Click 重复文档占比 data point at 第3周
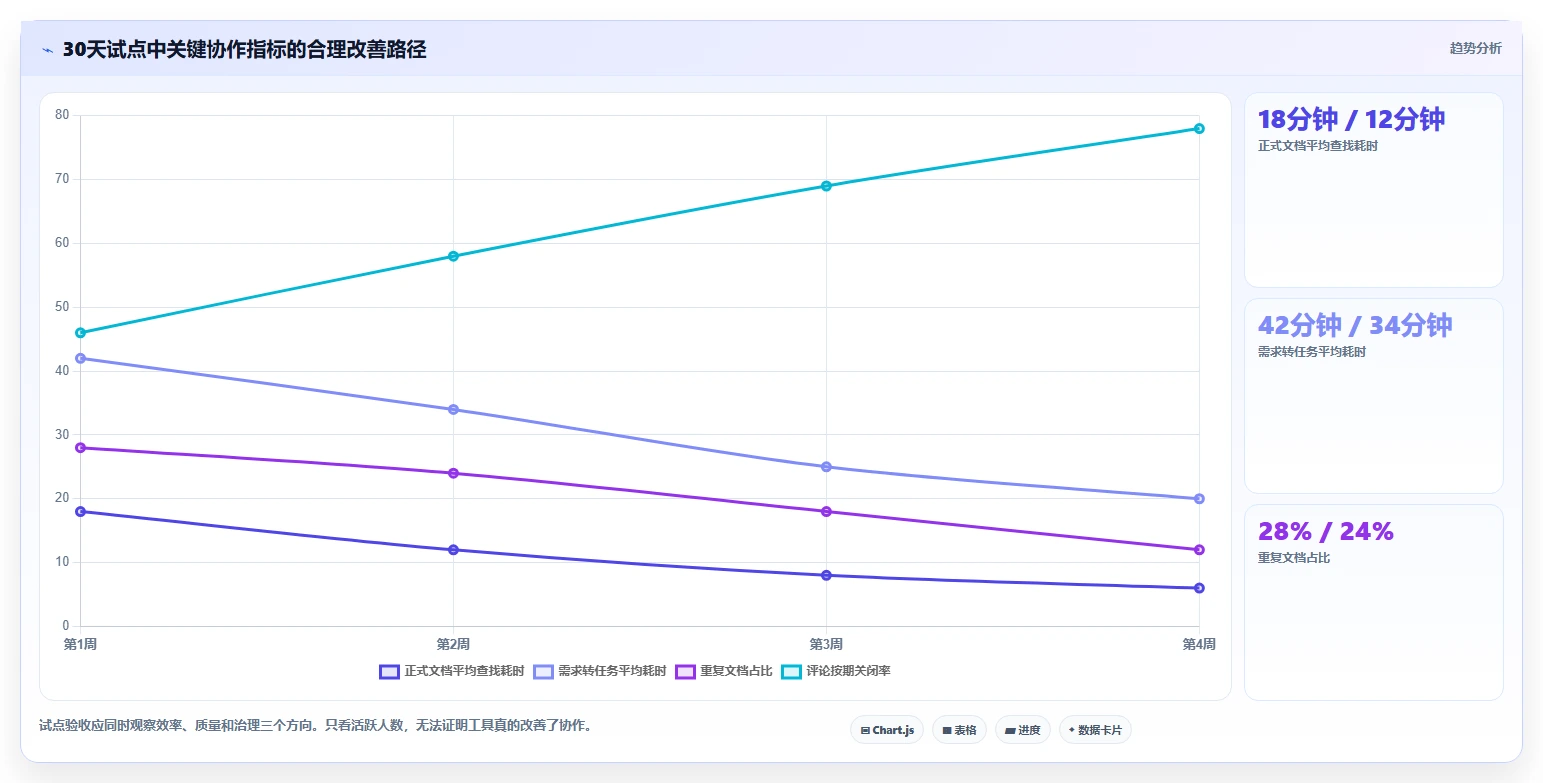 tap(826, 512)
